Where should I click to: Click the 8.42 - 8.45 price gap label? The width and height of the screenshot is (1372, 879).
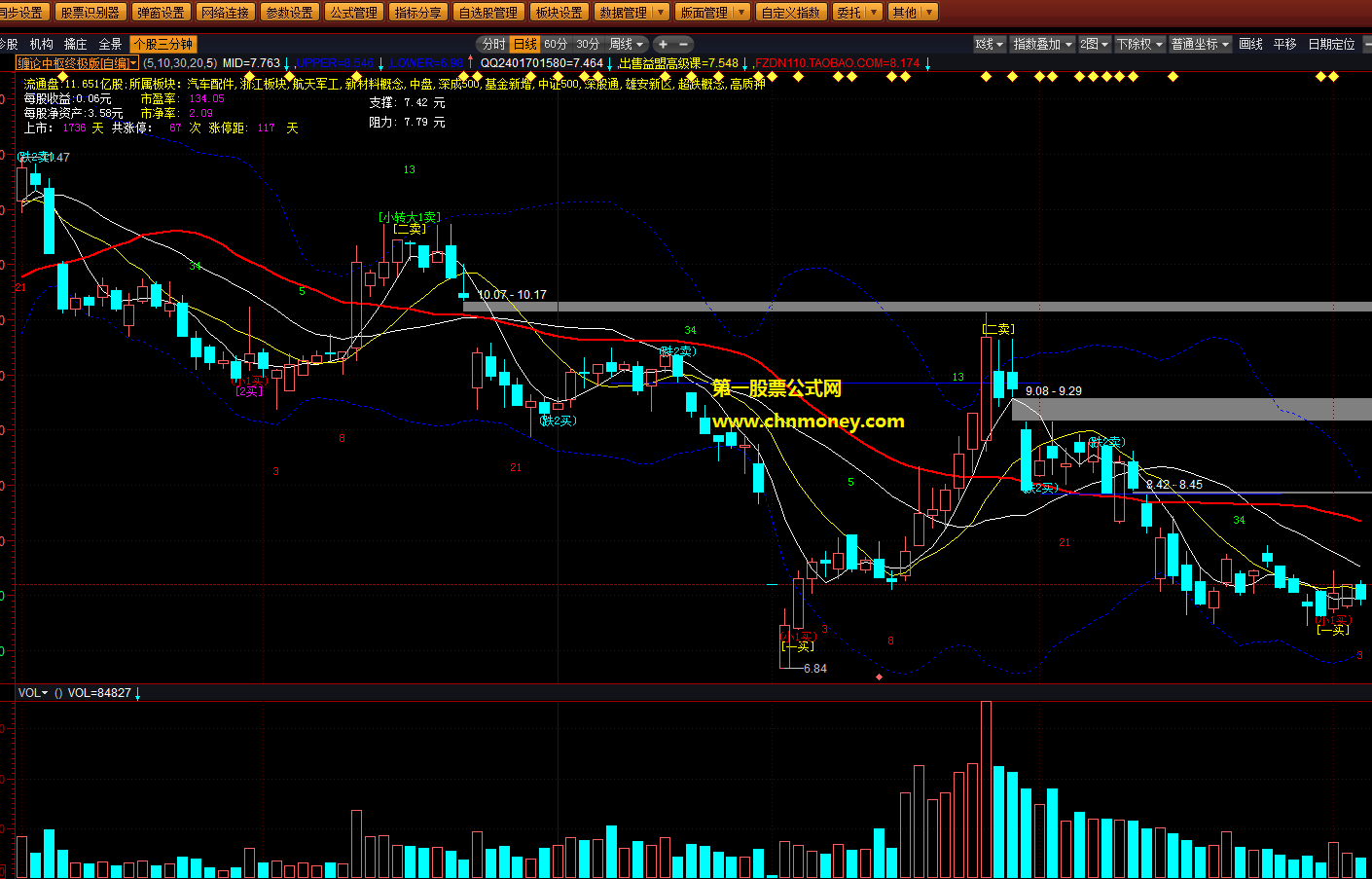[x=1174, y=485]
